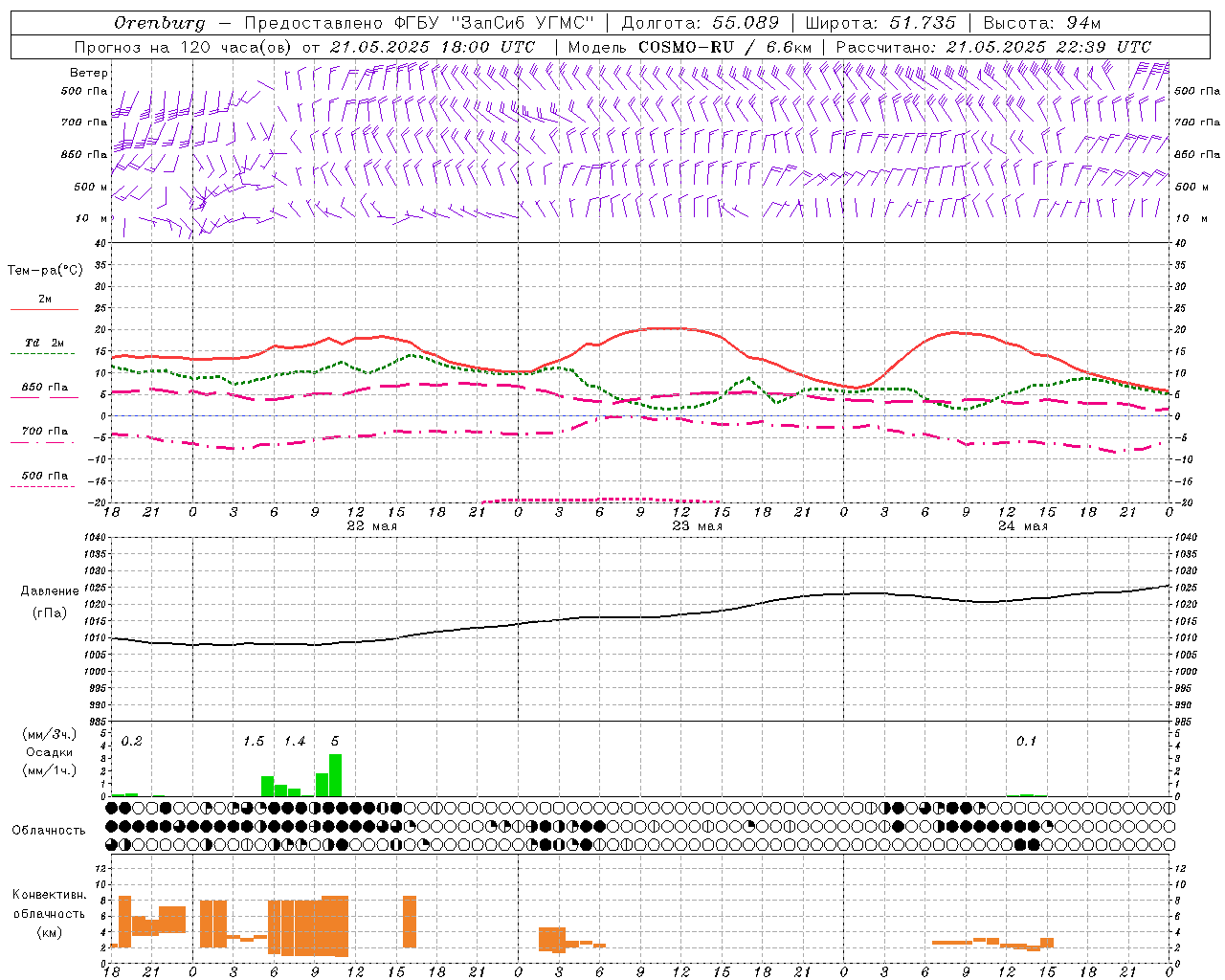Screen dimensions: 1225x980
Task: Click the '(мм/3ч.)' precipitation unit label
Action: coord(49,734)
